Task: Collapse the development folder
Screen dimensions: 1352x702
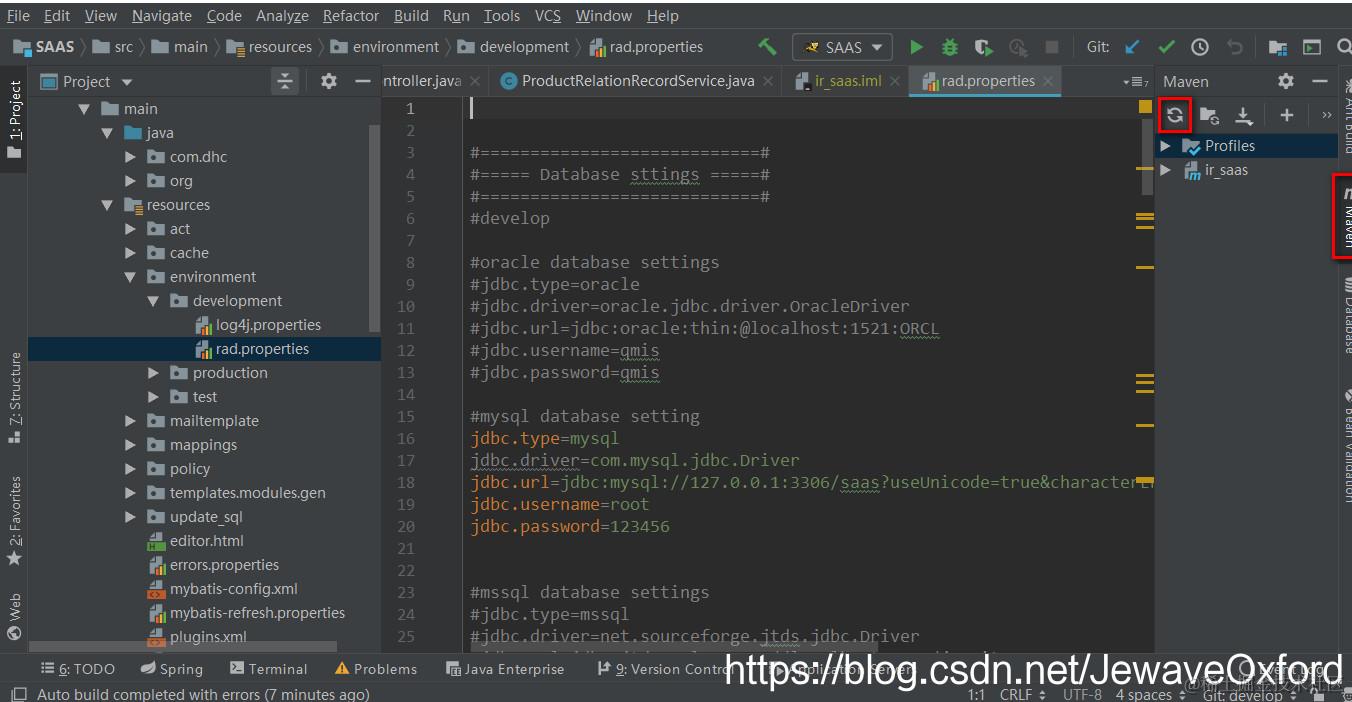Action: 153,301
